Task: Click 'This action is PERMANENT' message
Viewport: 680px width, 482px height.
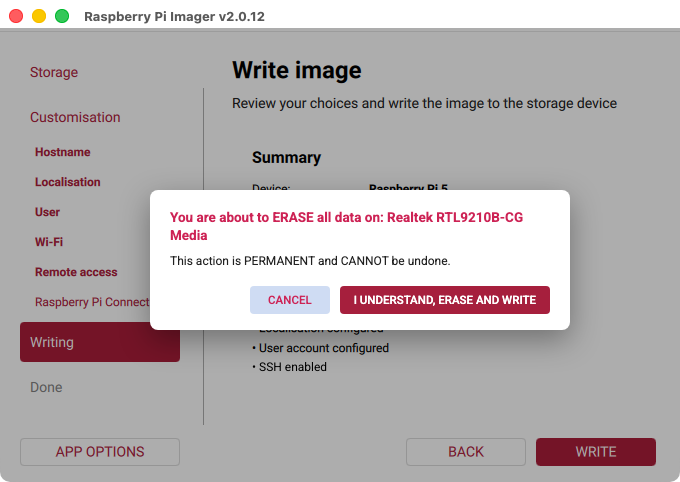Action: [310, 261]
